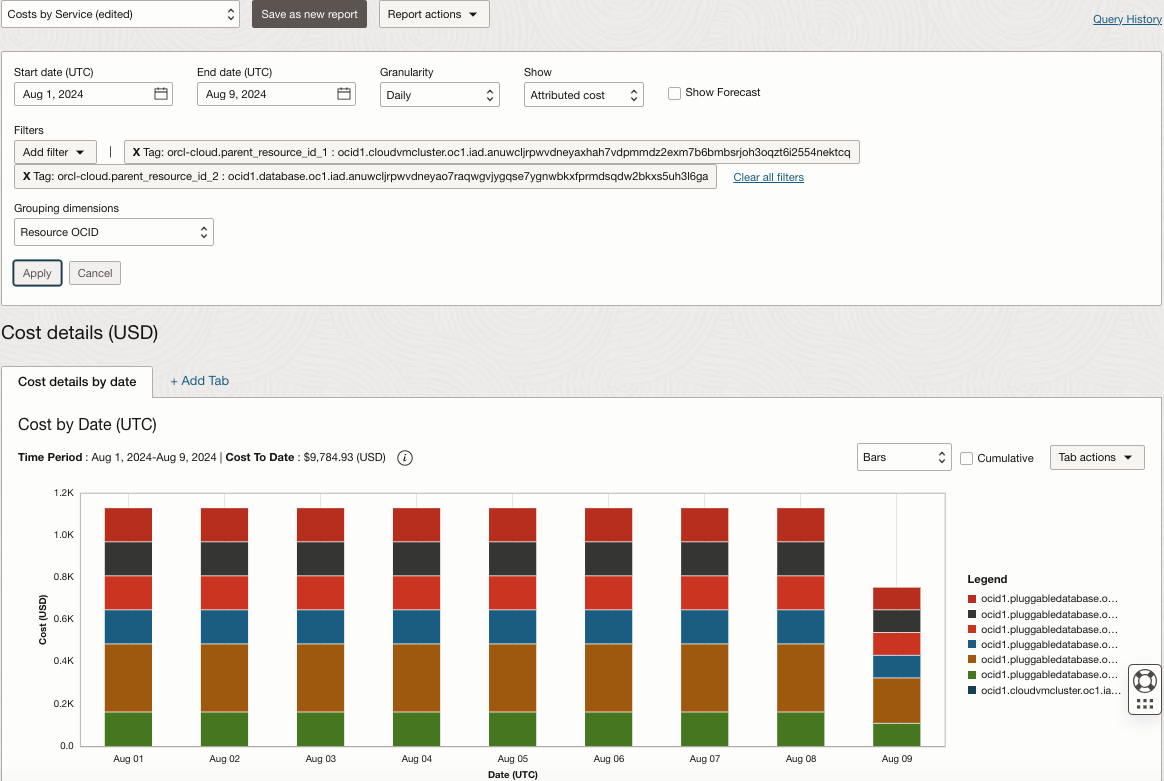The width and height of the screenshot is (1164, 781).
Task: Open the Granularity dropdown
Action: [439, 94]
